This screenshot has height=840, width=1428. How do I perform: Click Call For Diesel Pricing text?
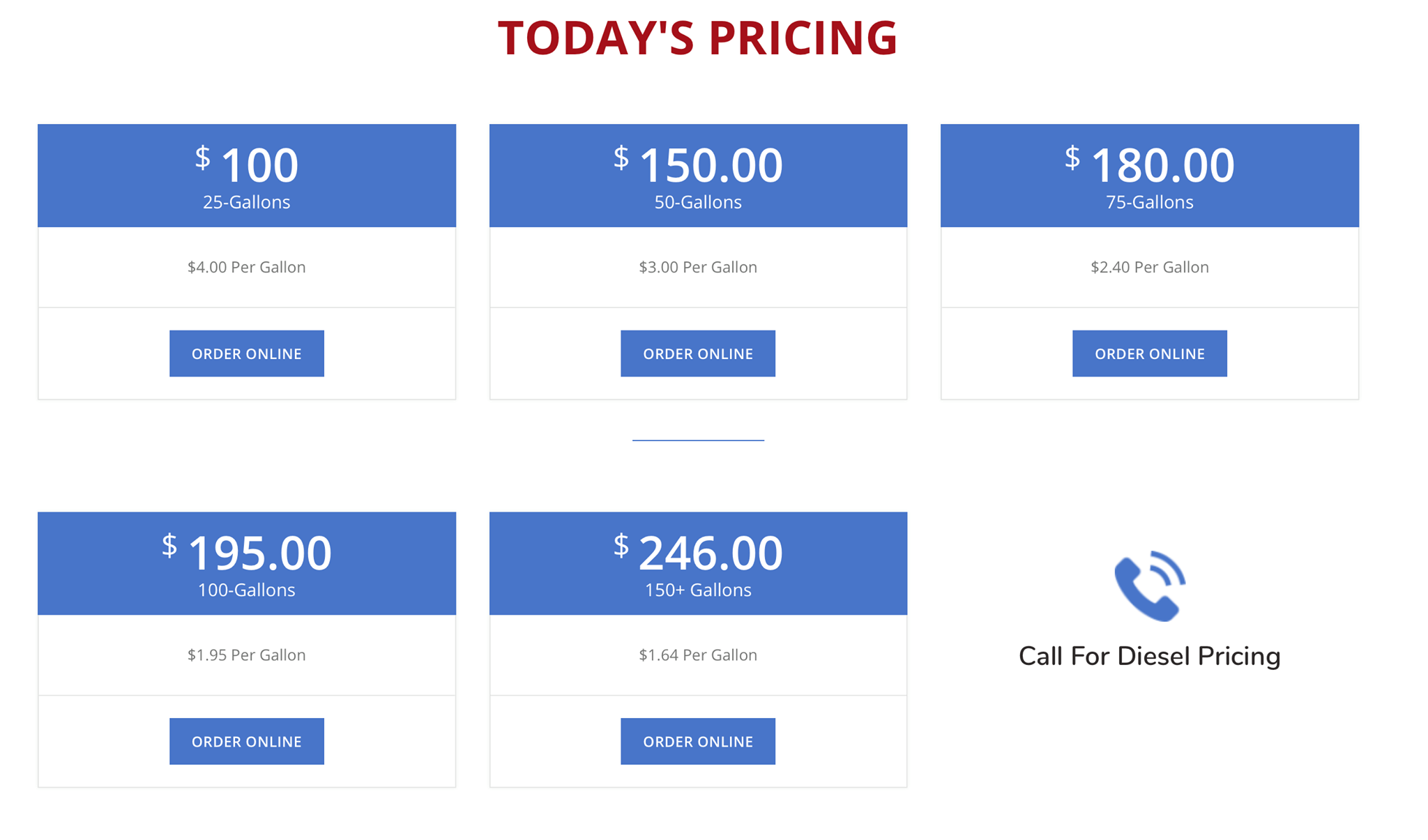(x=1149, y=656)
